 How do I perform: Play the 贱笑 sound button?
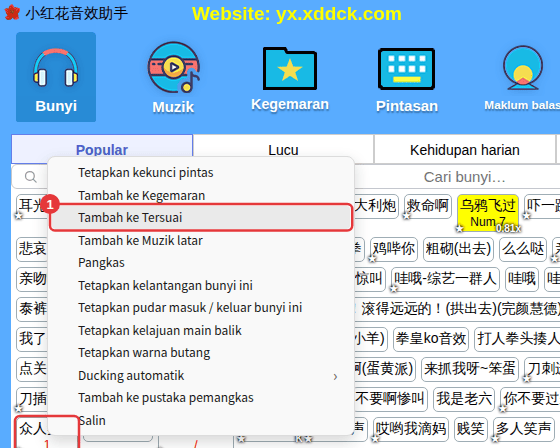(471, 428)
